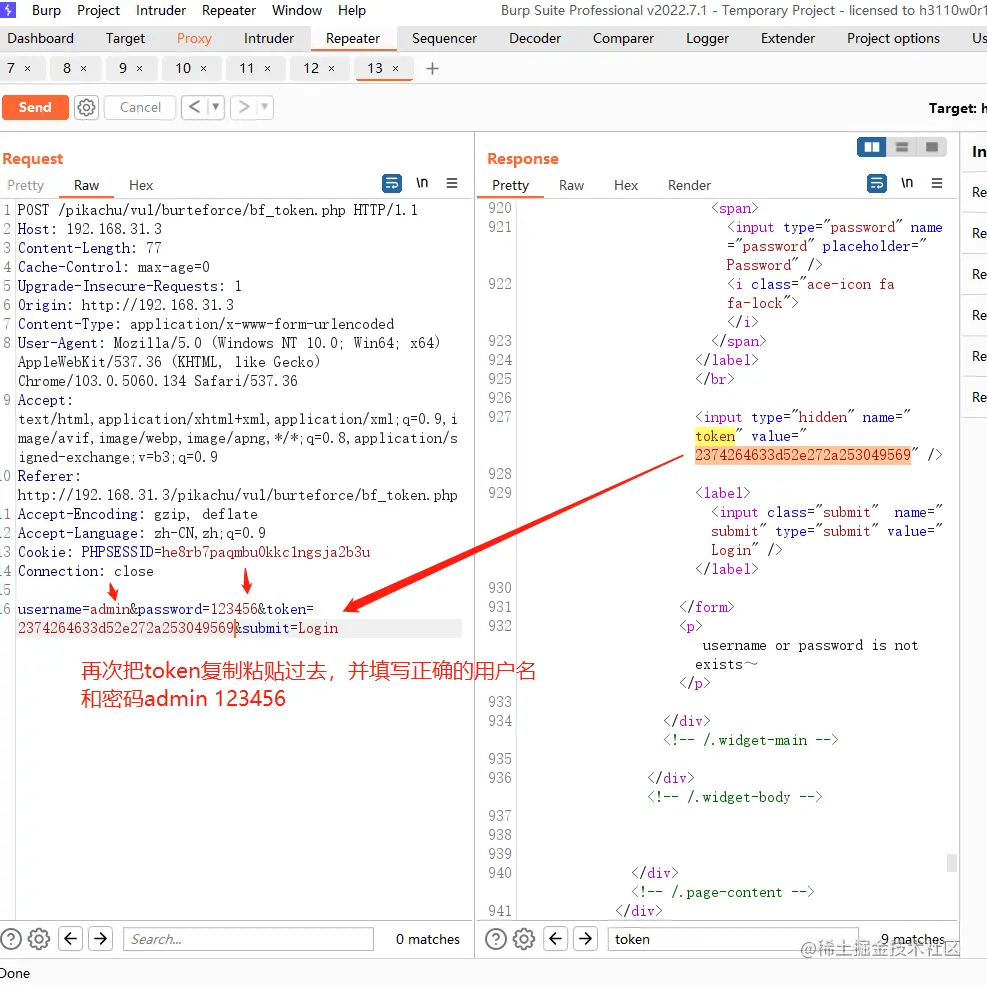Open the Logger tab
The width and height of the screenshot is (987, 985).
click(708, 38)
